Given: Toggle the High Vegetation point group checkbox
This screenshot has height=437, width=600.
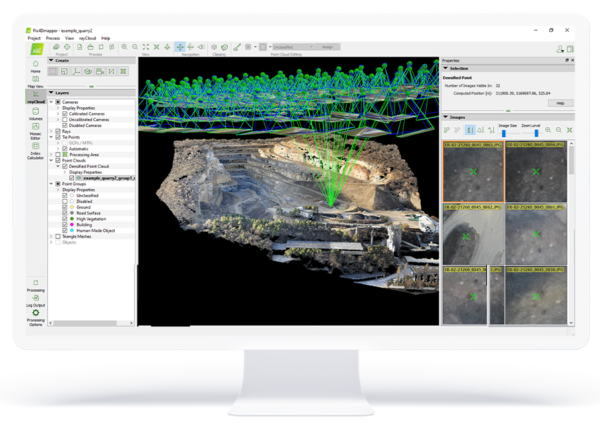Looking at the screenshot, I should [x=65, y=217].
